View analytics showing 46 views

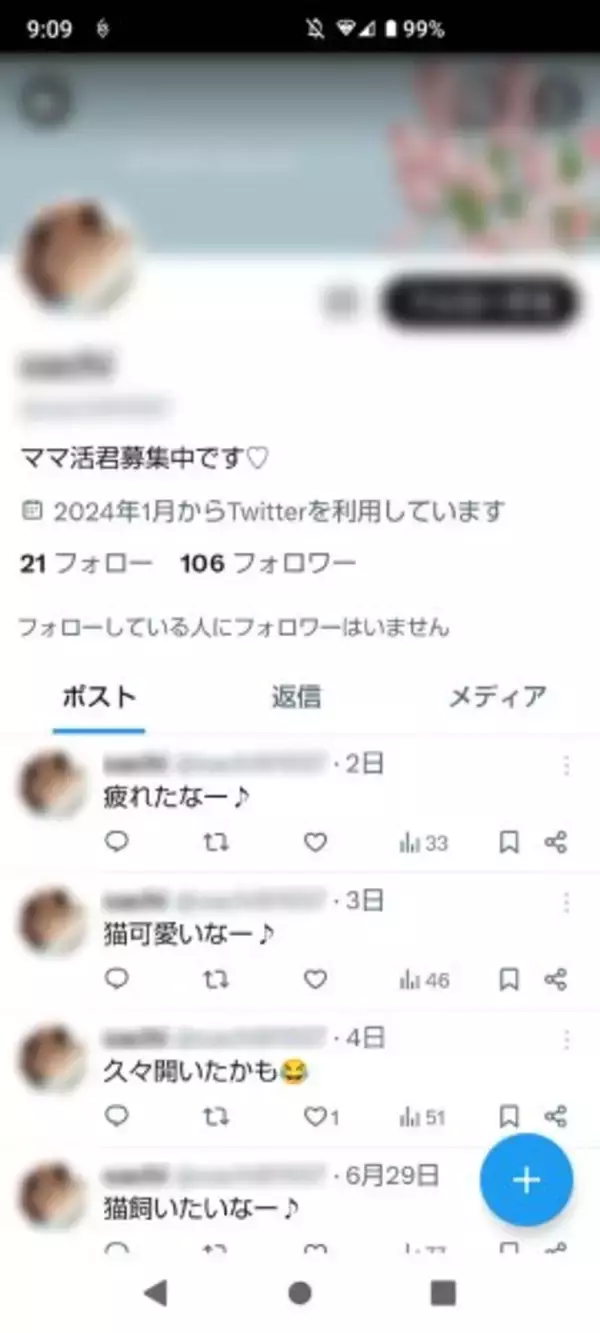tap(424, 980)
